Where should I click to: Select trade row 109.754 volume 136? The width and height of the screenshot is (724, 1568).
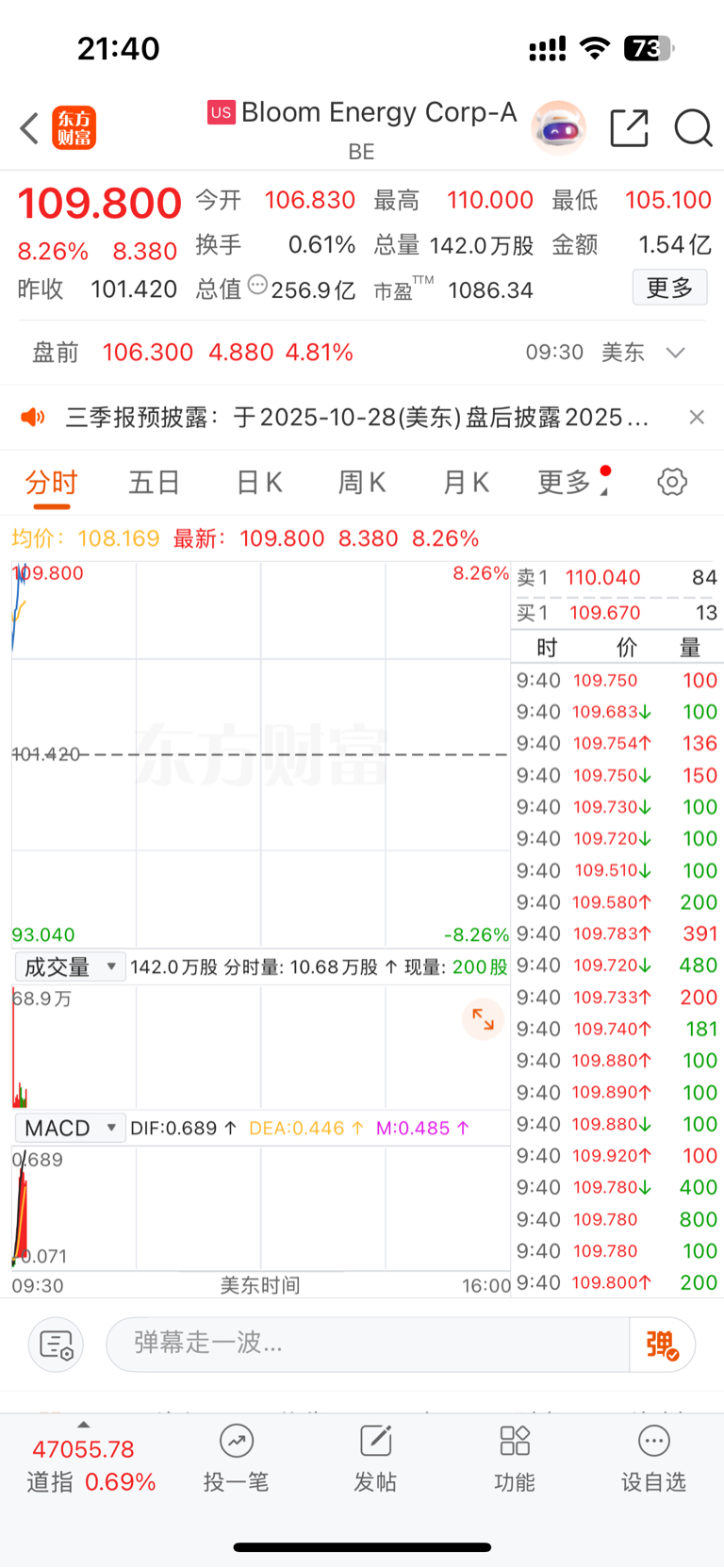[x=617, y=744]
